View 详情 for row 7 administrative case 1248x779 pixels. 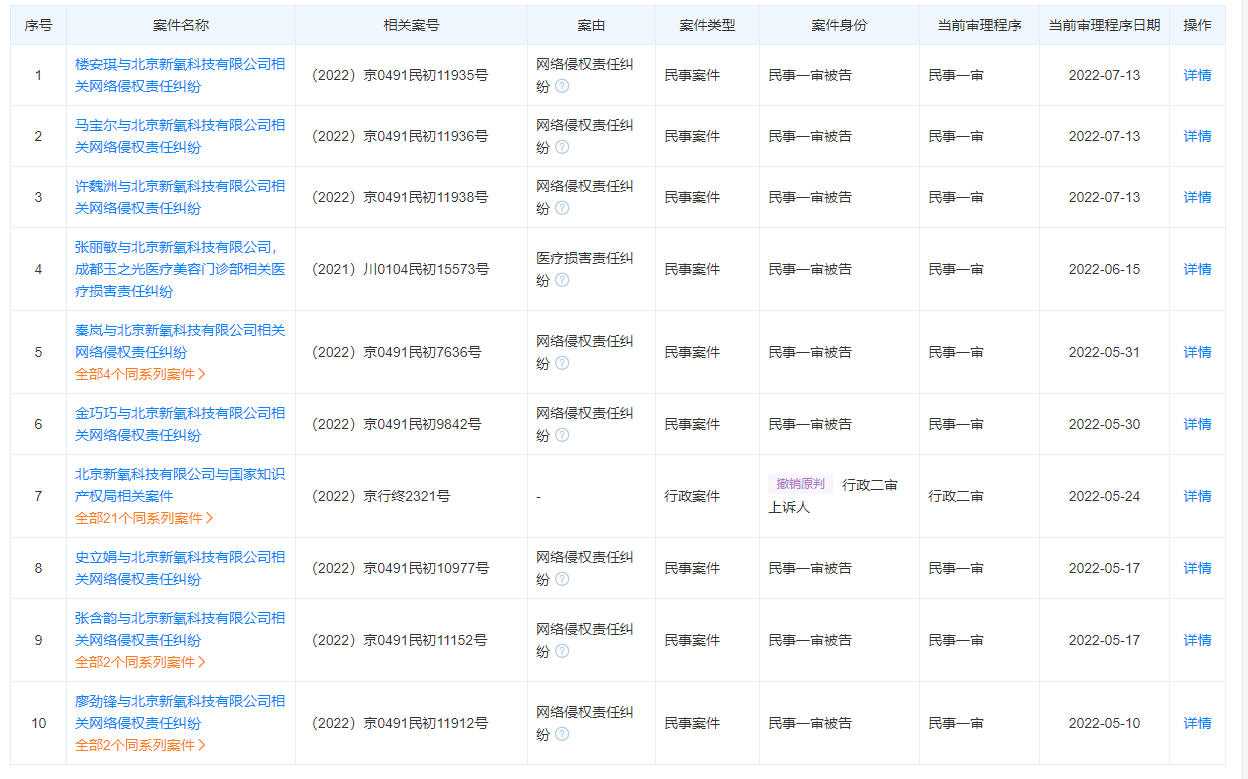click(1197, 496)
